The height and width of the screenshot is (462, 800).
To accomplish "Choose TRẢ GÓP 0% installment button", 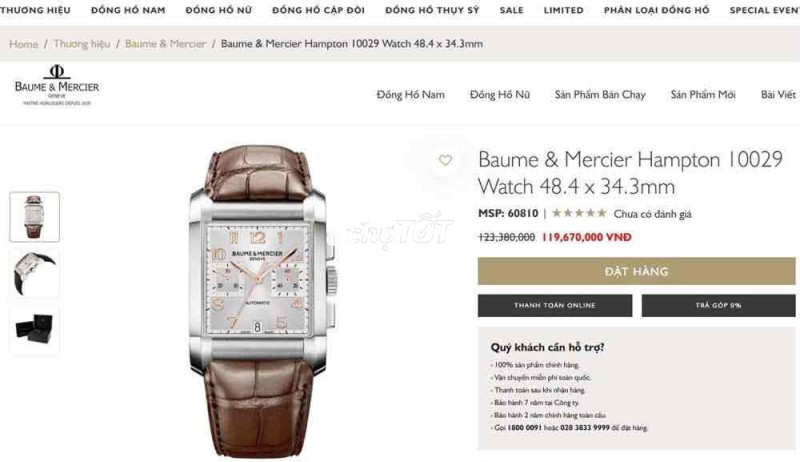I will [x=718, y=305].
